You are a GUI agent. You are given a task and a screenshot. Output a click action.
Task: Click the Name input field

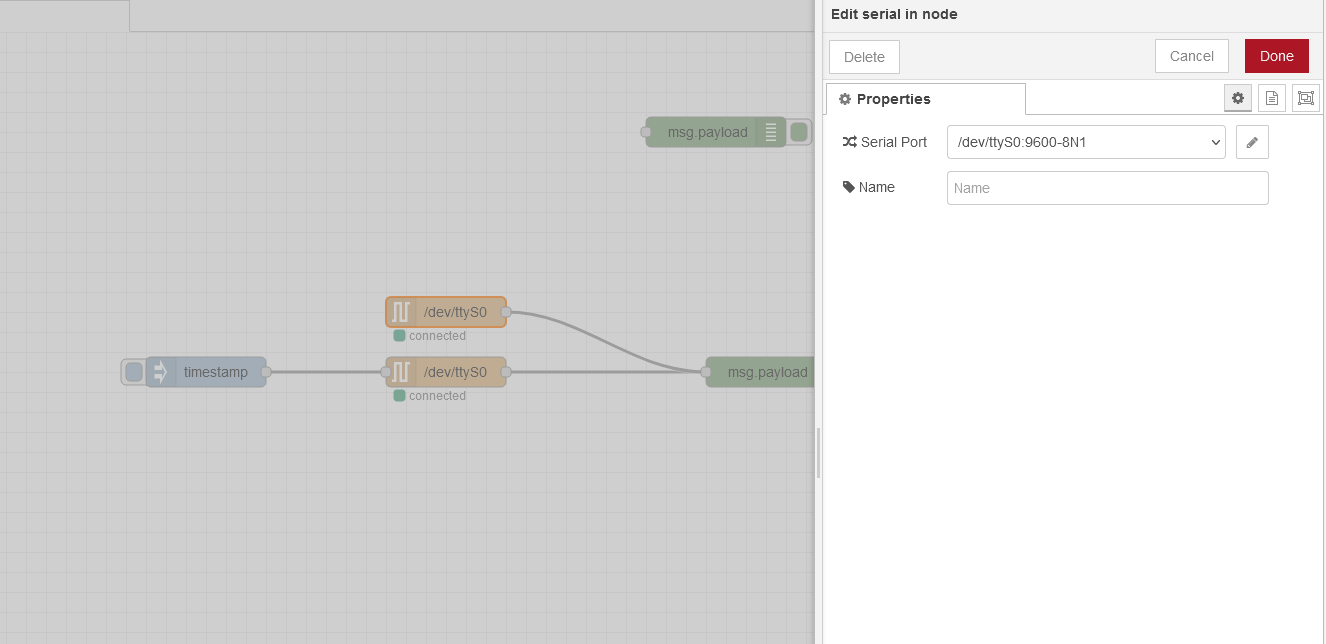click(1107, 188)
